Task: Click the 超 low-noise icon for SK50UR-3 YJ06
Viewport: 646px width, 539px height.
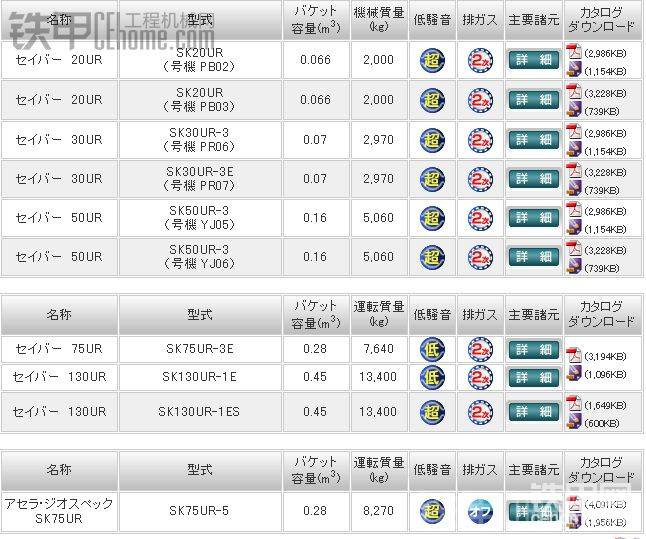Action: click(x=432, y=257)
